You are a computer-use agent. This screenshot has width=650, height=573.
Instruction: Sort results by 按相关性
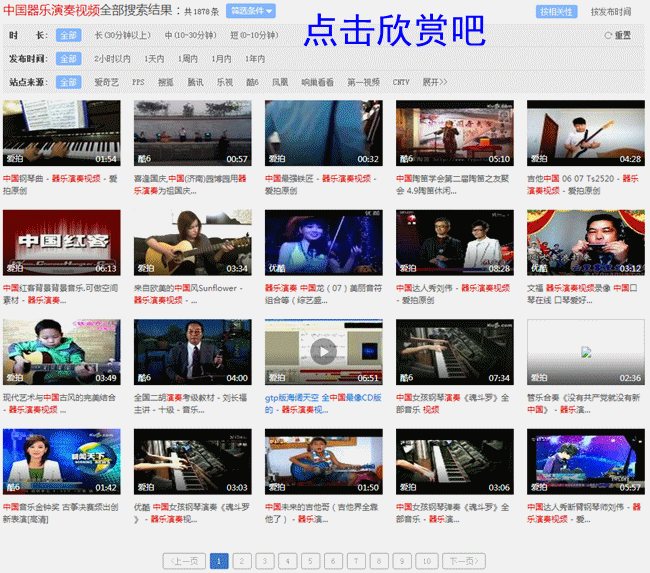[557, 12]
